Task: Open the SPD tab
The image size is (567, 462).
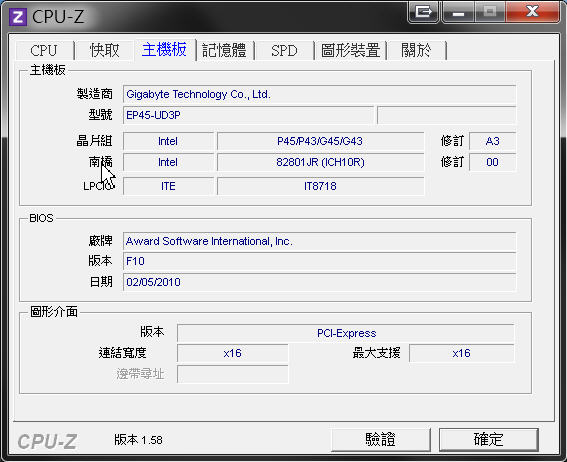Action: tap(284, 50)
